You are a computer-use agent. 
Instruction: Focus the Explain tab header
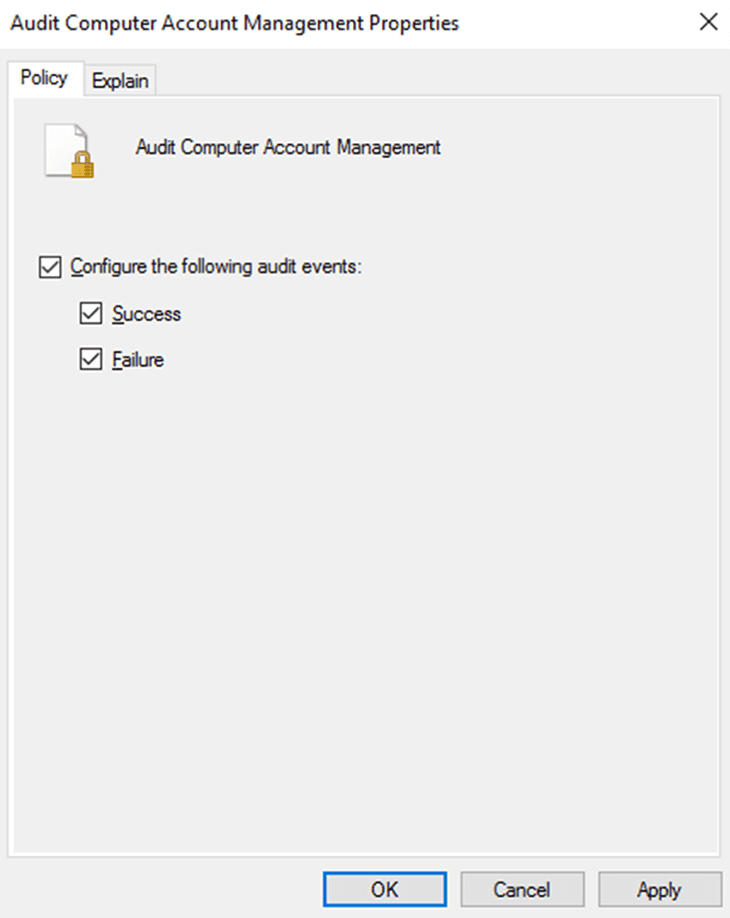point(120,82)
